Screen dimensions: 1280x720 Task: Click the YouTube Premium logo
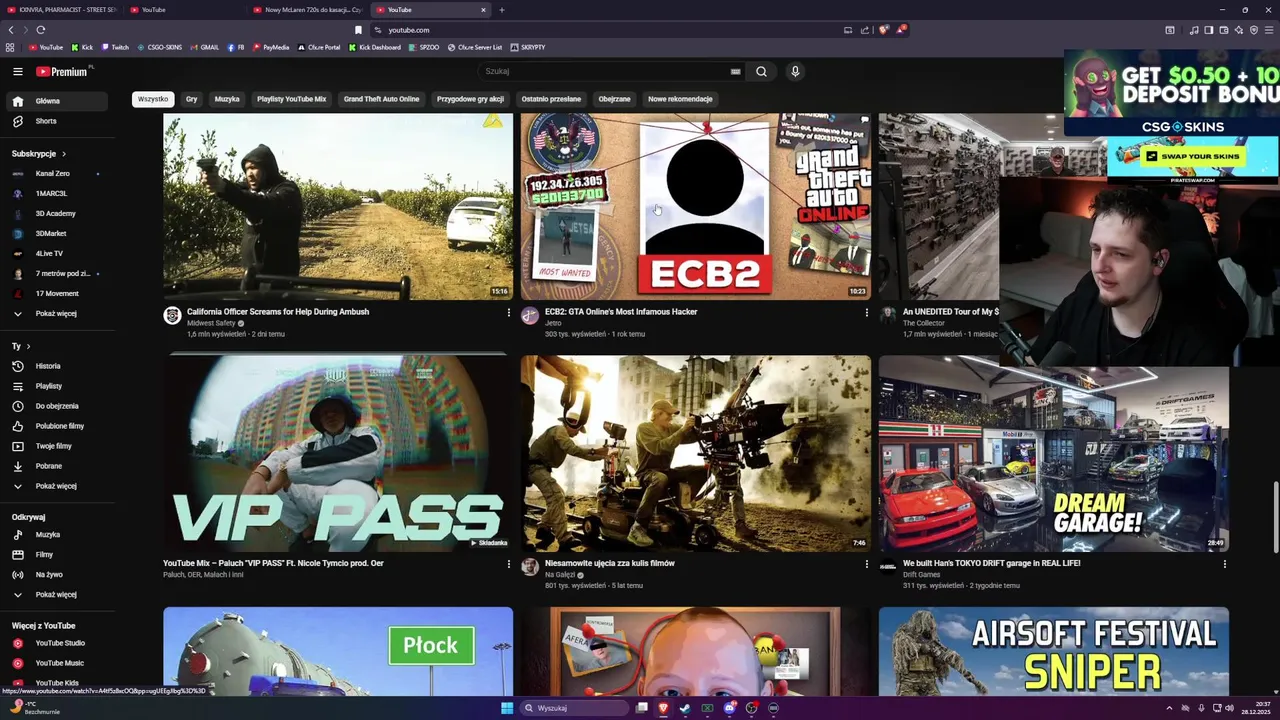[64, 71]
